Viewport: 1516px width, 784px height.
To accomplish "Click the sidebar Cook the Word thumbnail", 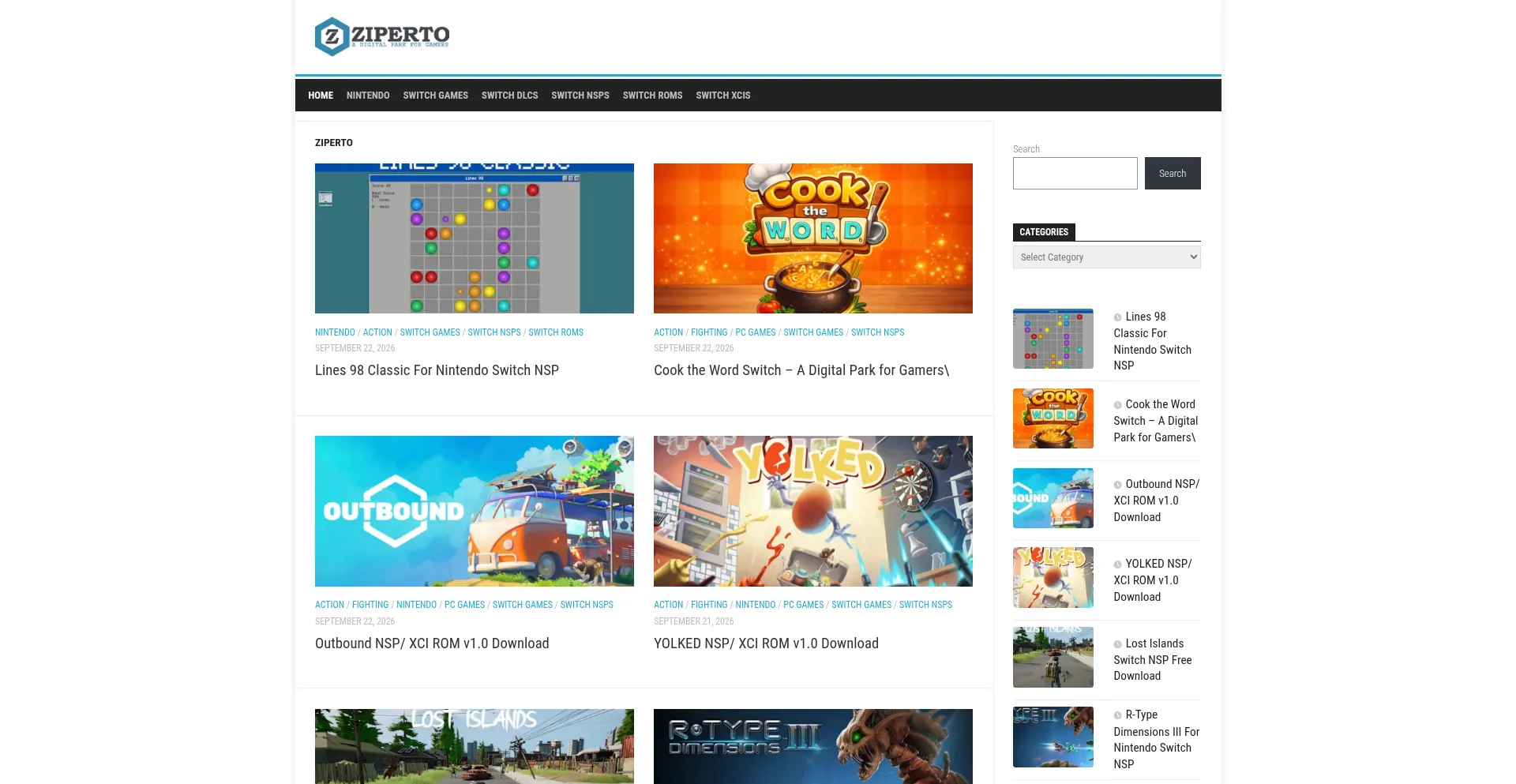I will pyautogui.click(x=1053, y=418).
